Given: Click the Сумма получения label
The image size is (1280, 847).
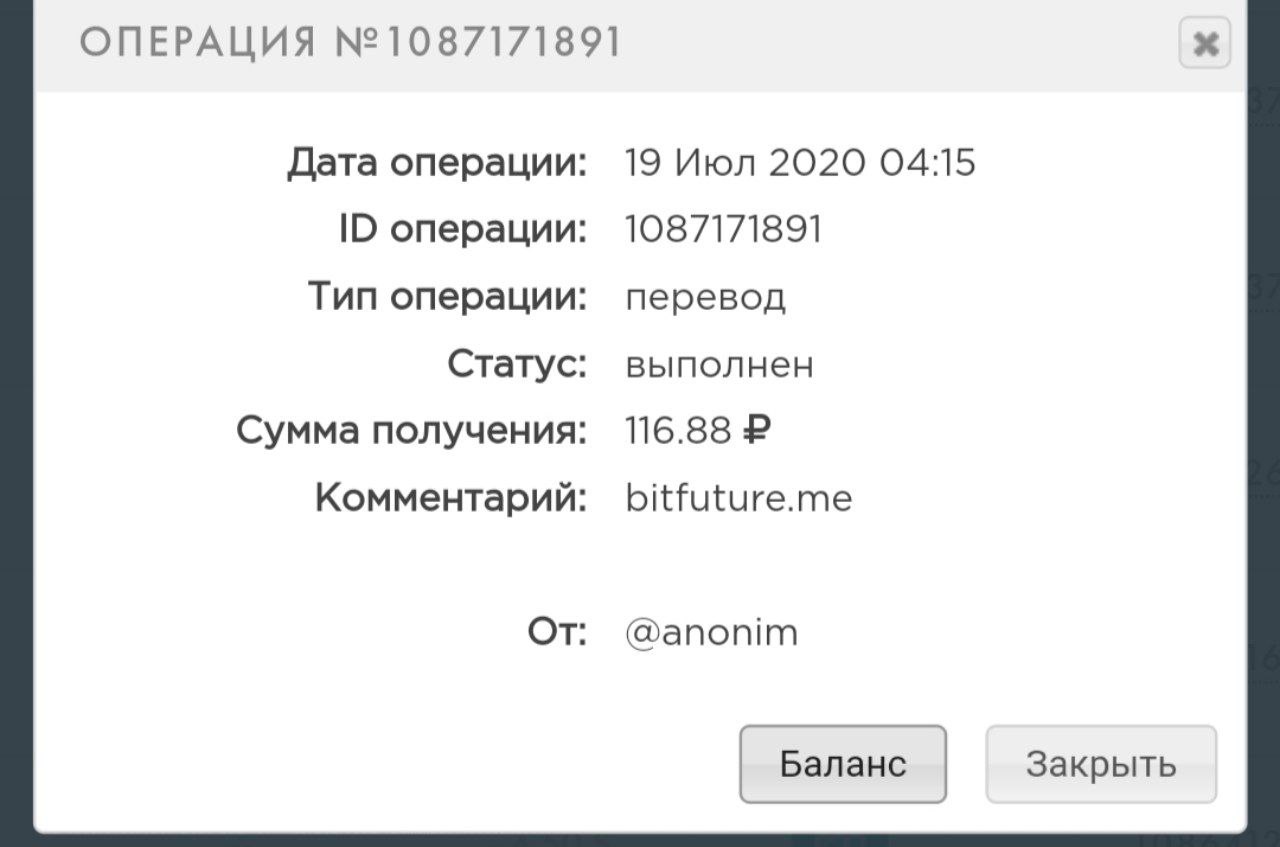Looking at the screenshot, I should click(x=411, y=431).
